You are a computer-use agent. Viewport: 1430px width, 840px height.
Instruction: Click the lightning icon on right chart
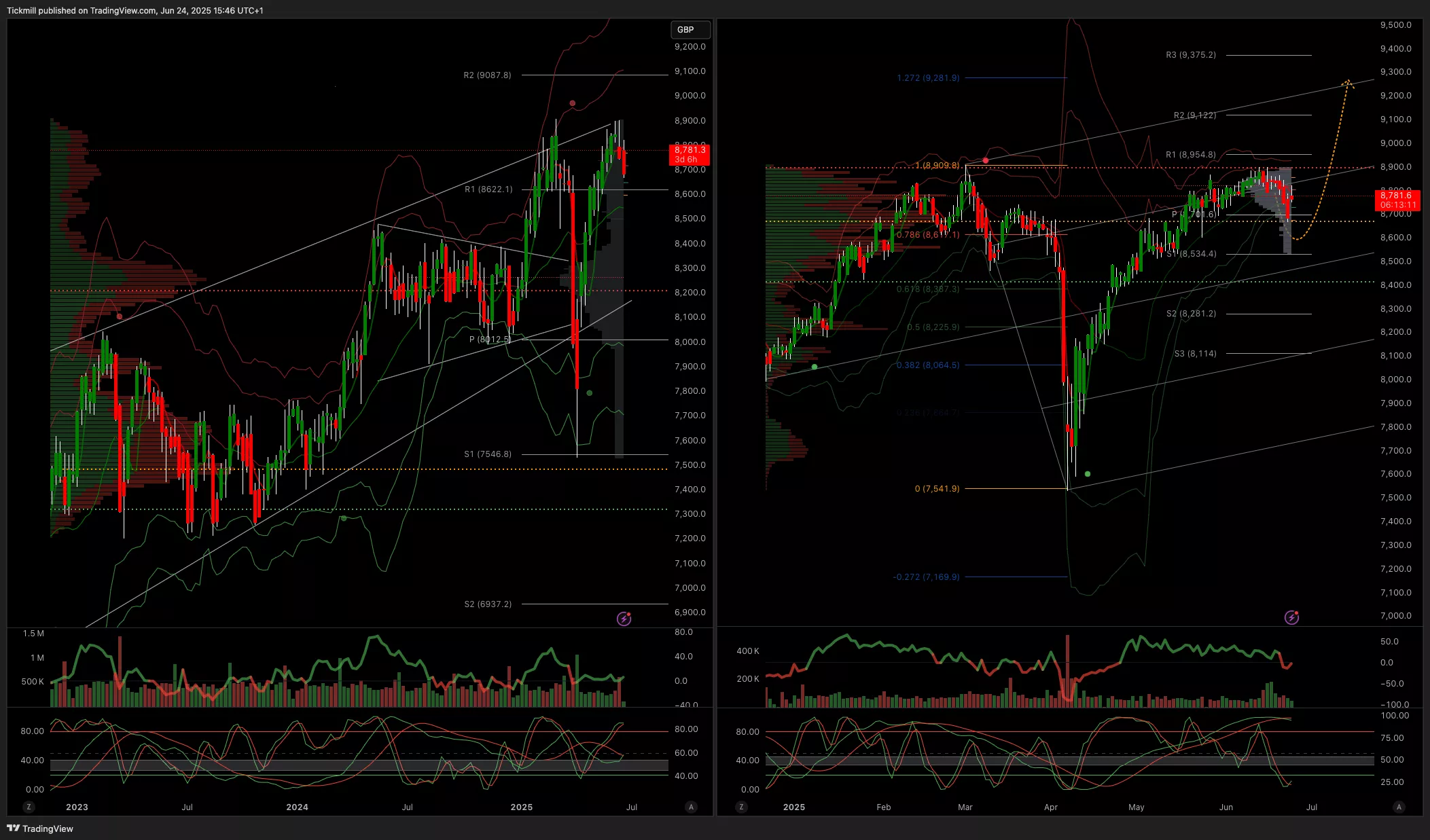(x=1291, y=617)
